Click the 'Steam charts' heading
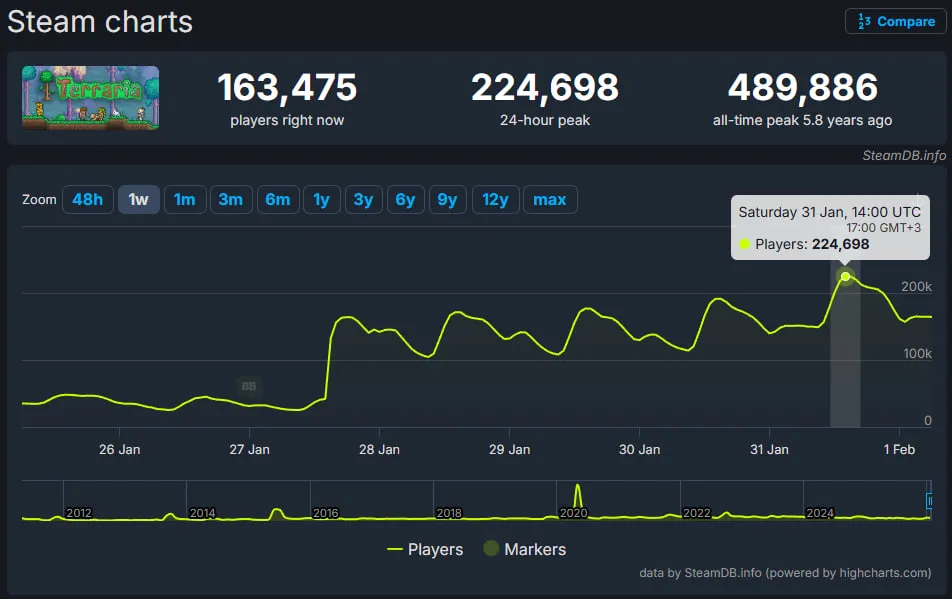 click(x=100, y=22)
